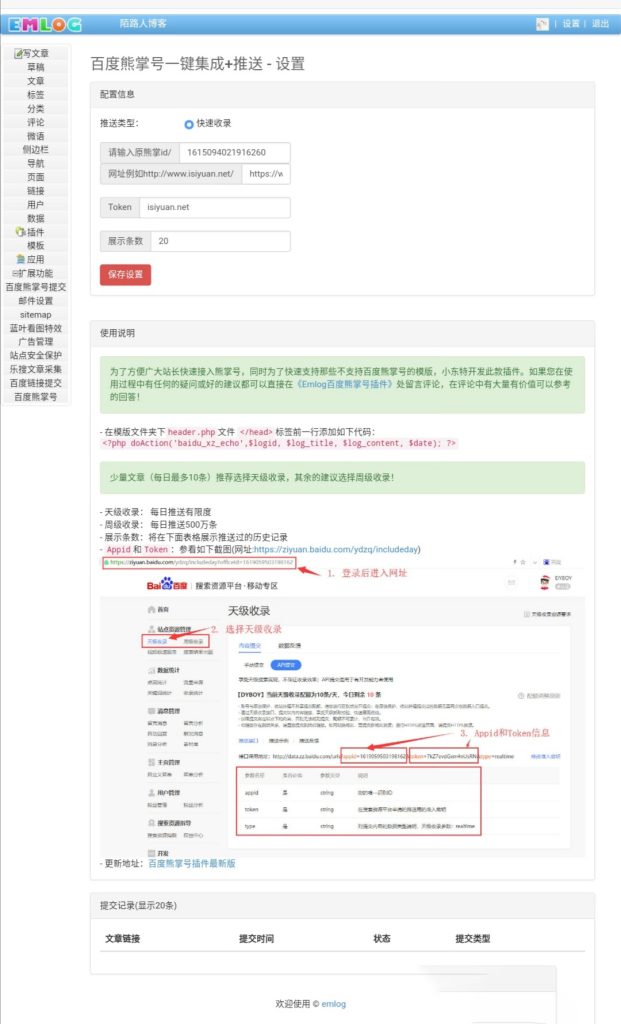This screenshot has height=1024, width=621.
Task: Click 设置 in the top header
Action: tap(570, 24)
